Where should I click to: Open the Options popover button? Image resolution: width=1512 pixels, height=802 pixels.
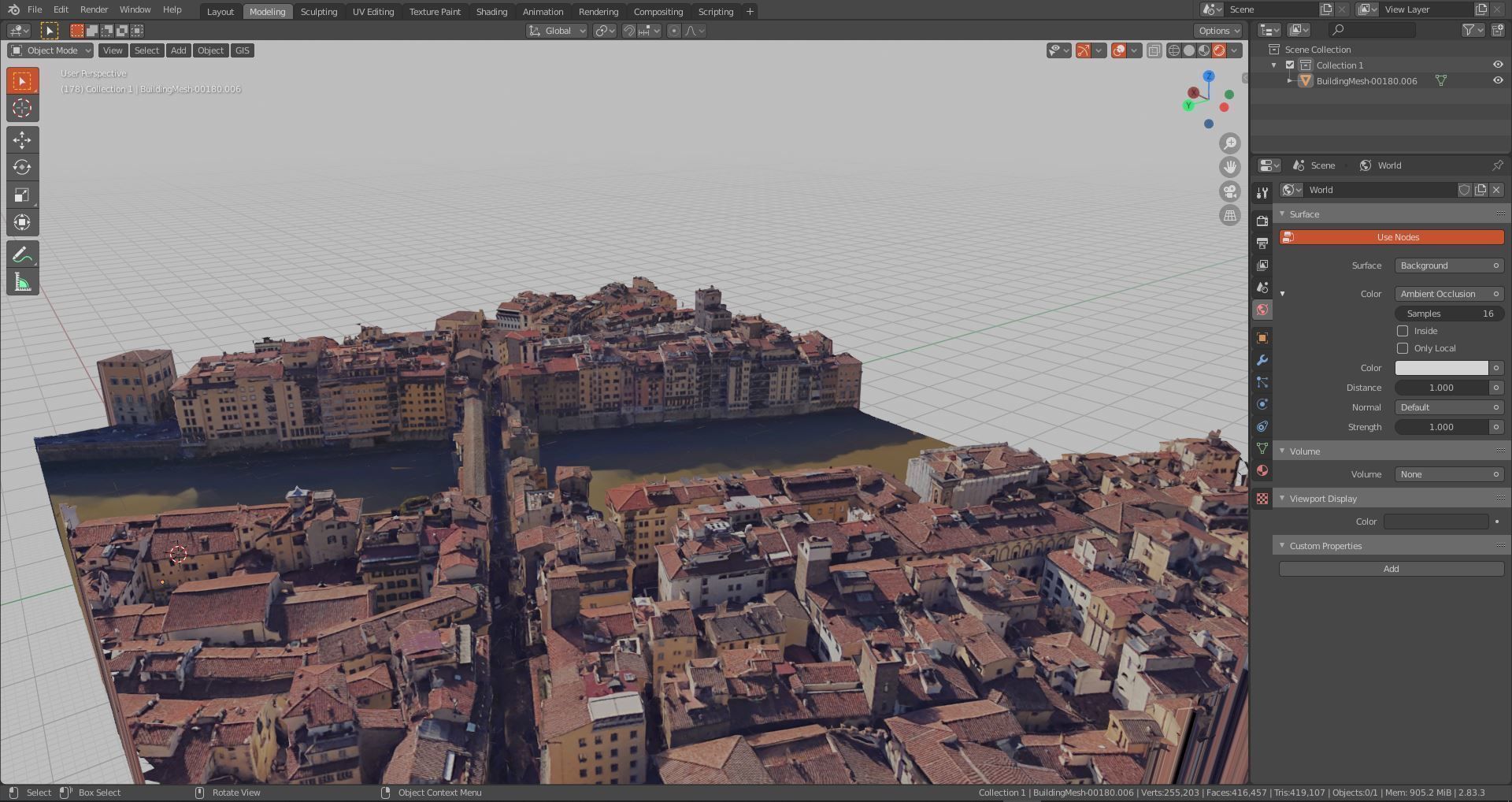click(1218, 31)
